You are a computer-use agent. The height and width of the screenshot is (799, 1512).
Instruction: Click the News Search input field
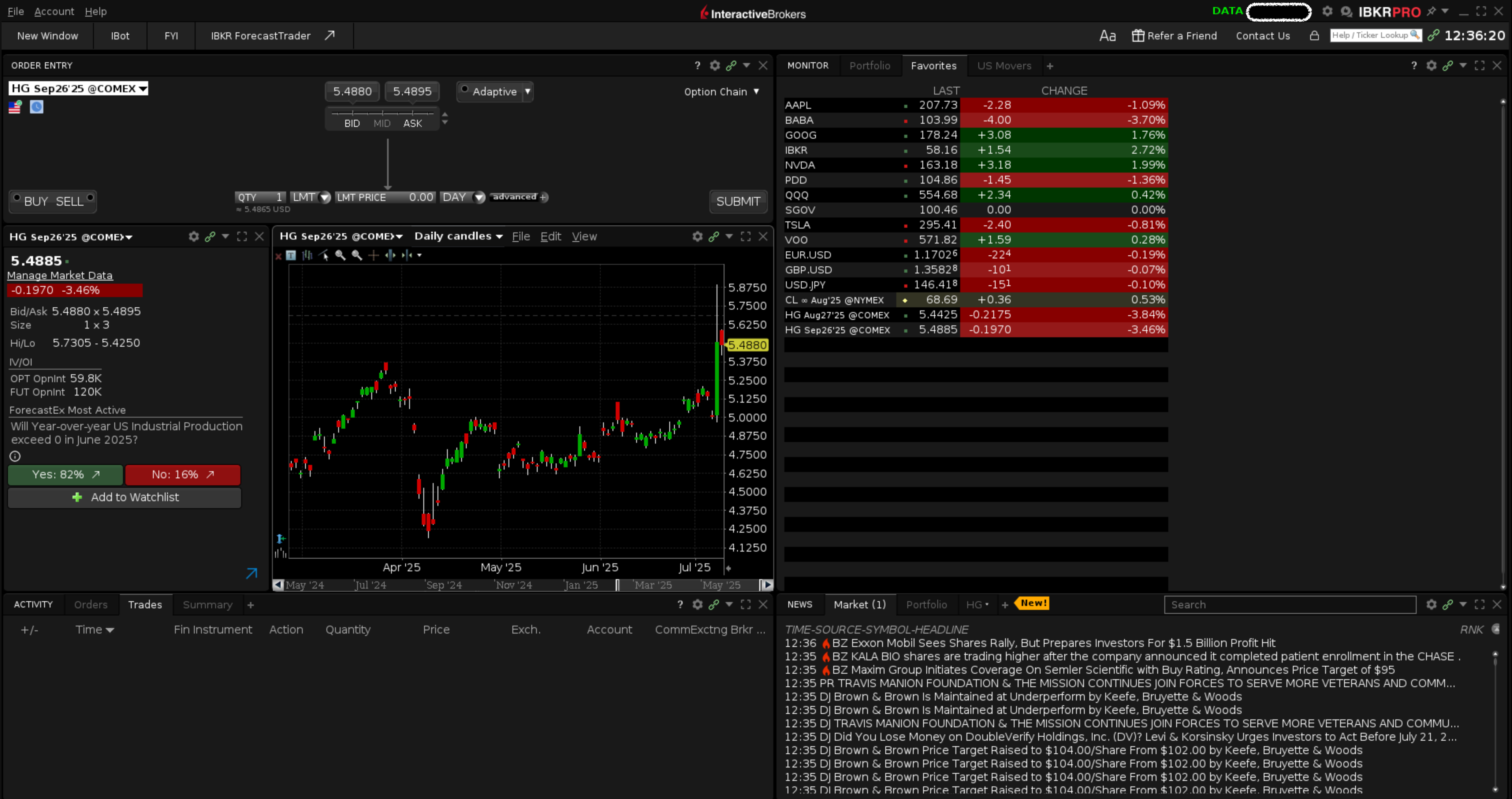(1290, 604)
